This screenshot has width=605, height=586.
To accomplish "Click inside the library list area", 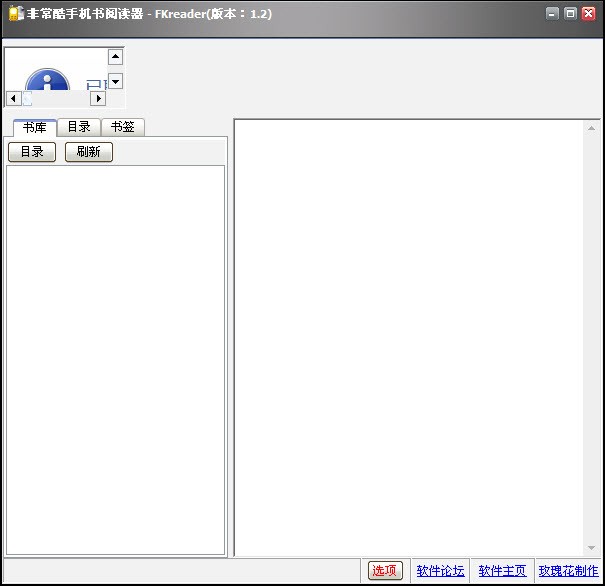I will [x=115, y=360].
